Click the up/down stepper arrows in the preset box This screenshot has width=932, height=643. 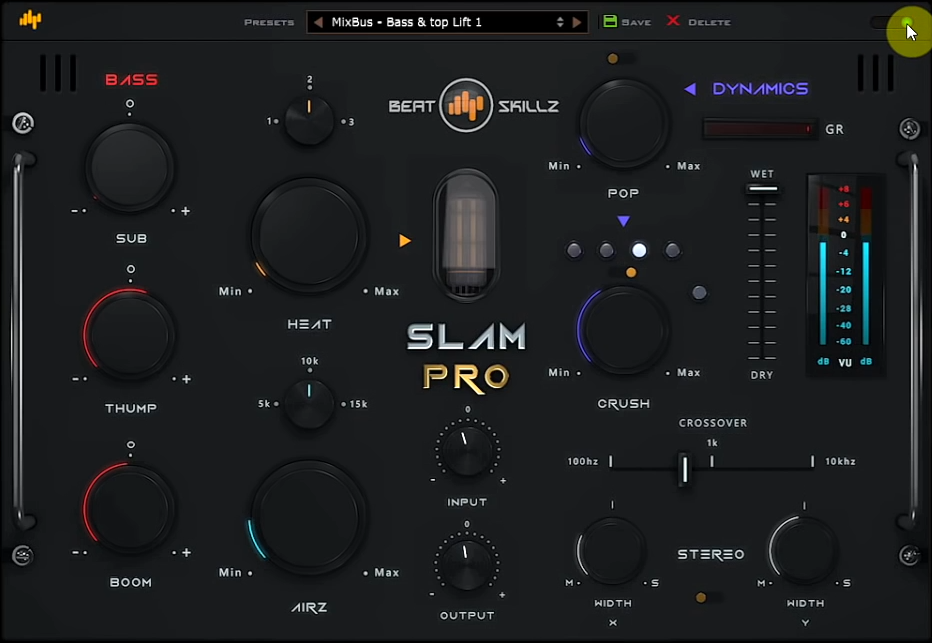click(560, 22)
